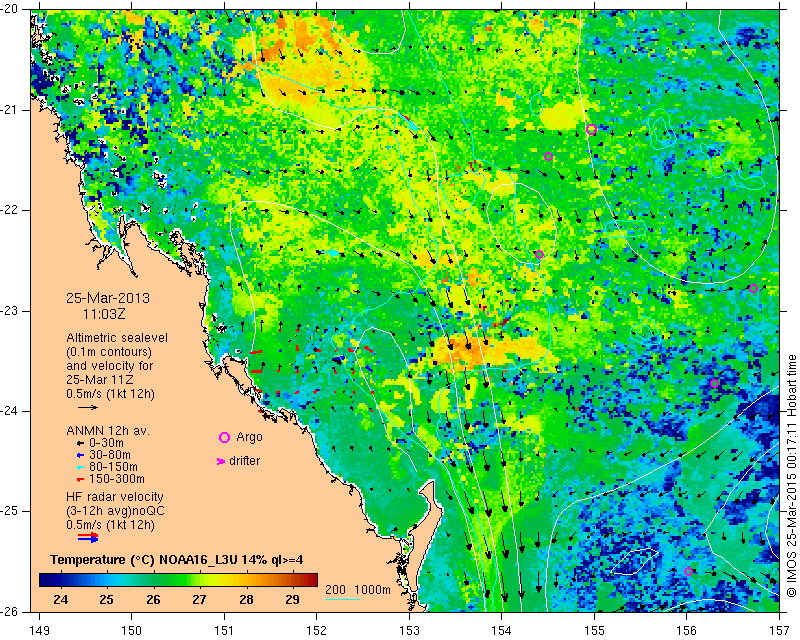This screenshot has height=640, width=800.
Task: Click the magenta Argo circle legend symbol
Action: 224,437
